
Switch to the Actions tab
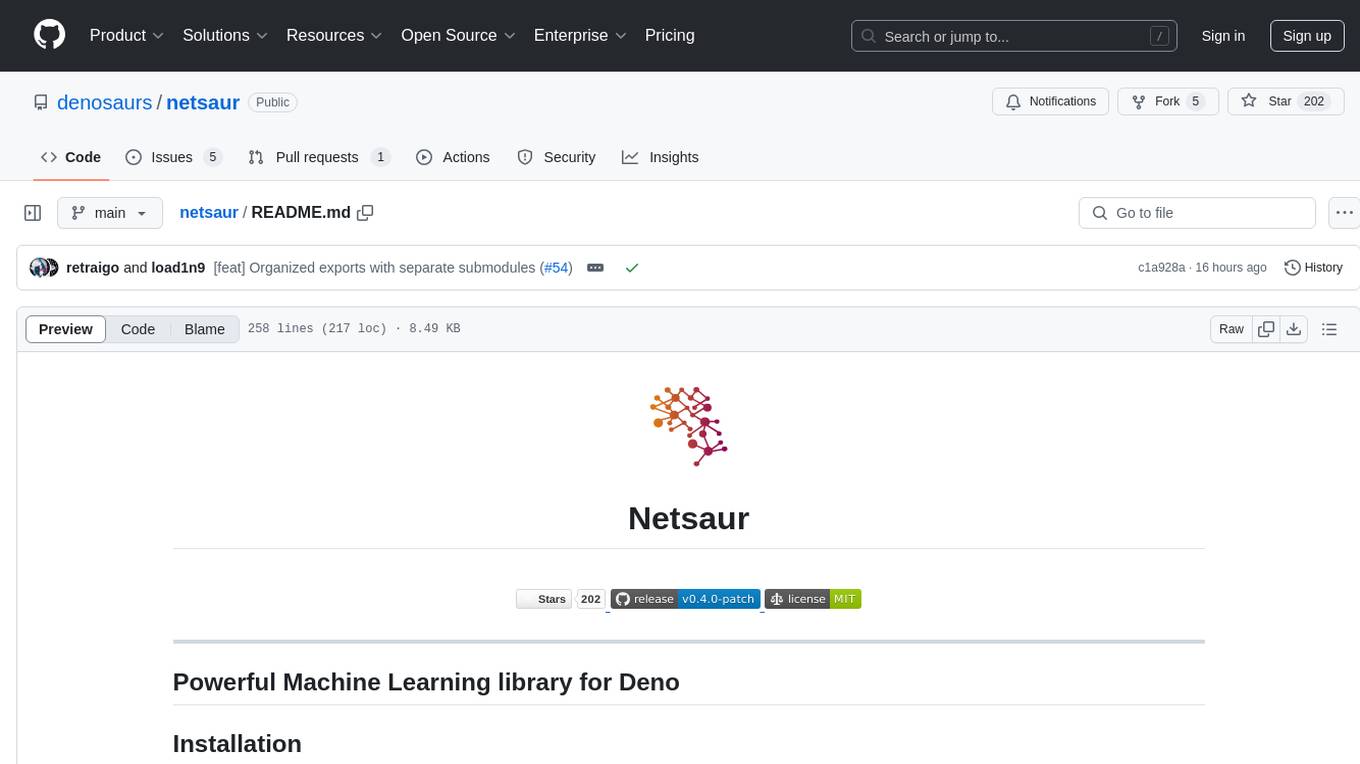point(453,157)
